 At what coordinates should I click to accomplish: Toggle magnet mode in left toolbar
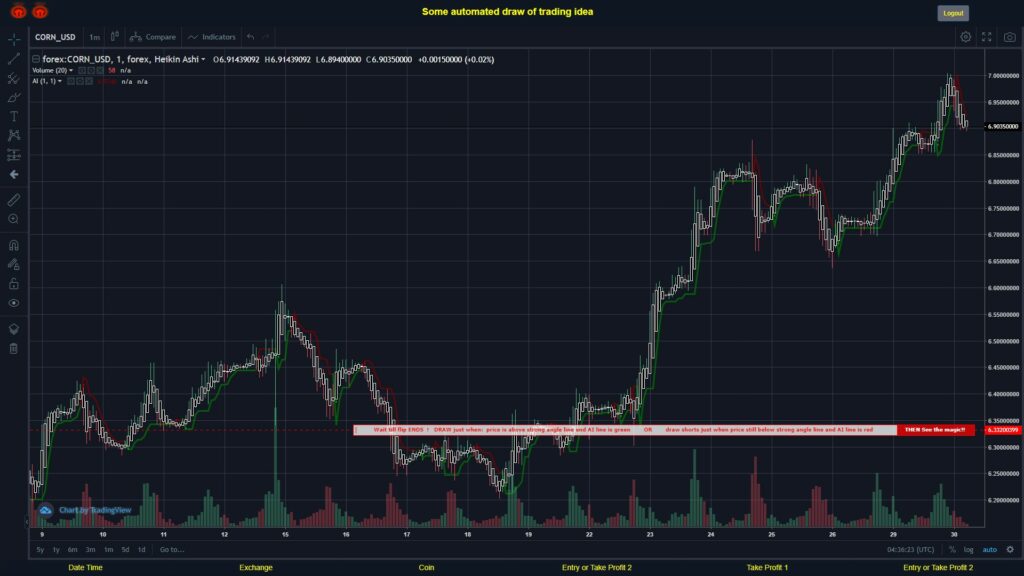[x=14, y=245]
